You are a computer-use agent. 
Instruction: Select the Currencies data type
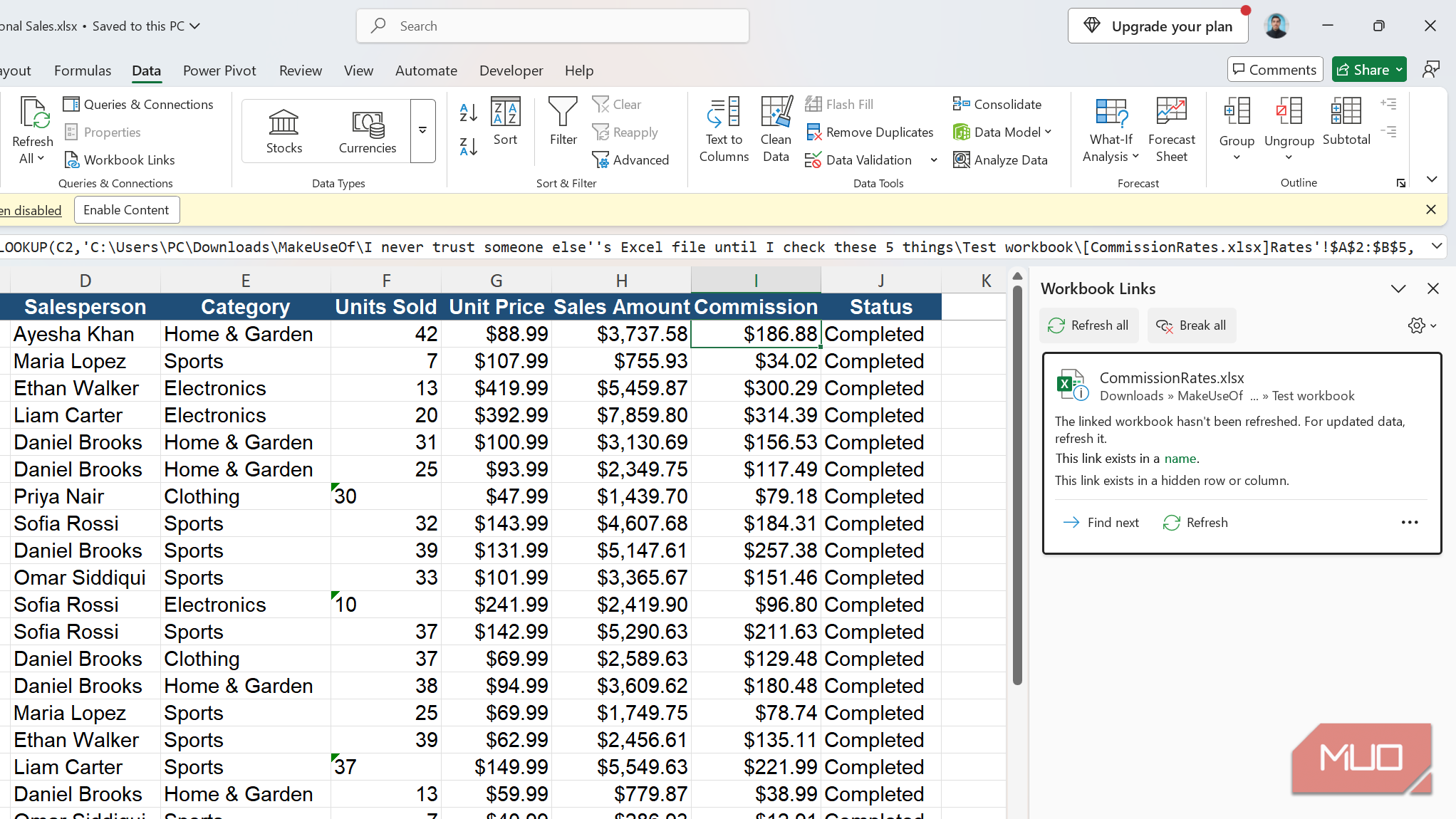(x=367, y=132)
